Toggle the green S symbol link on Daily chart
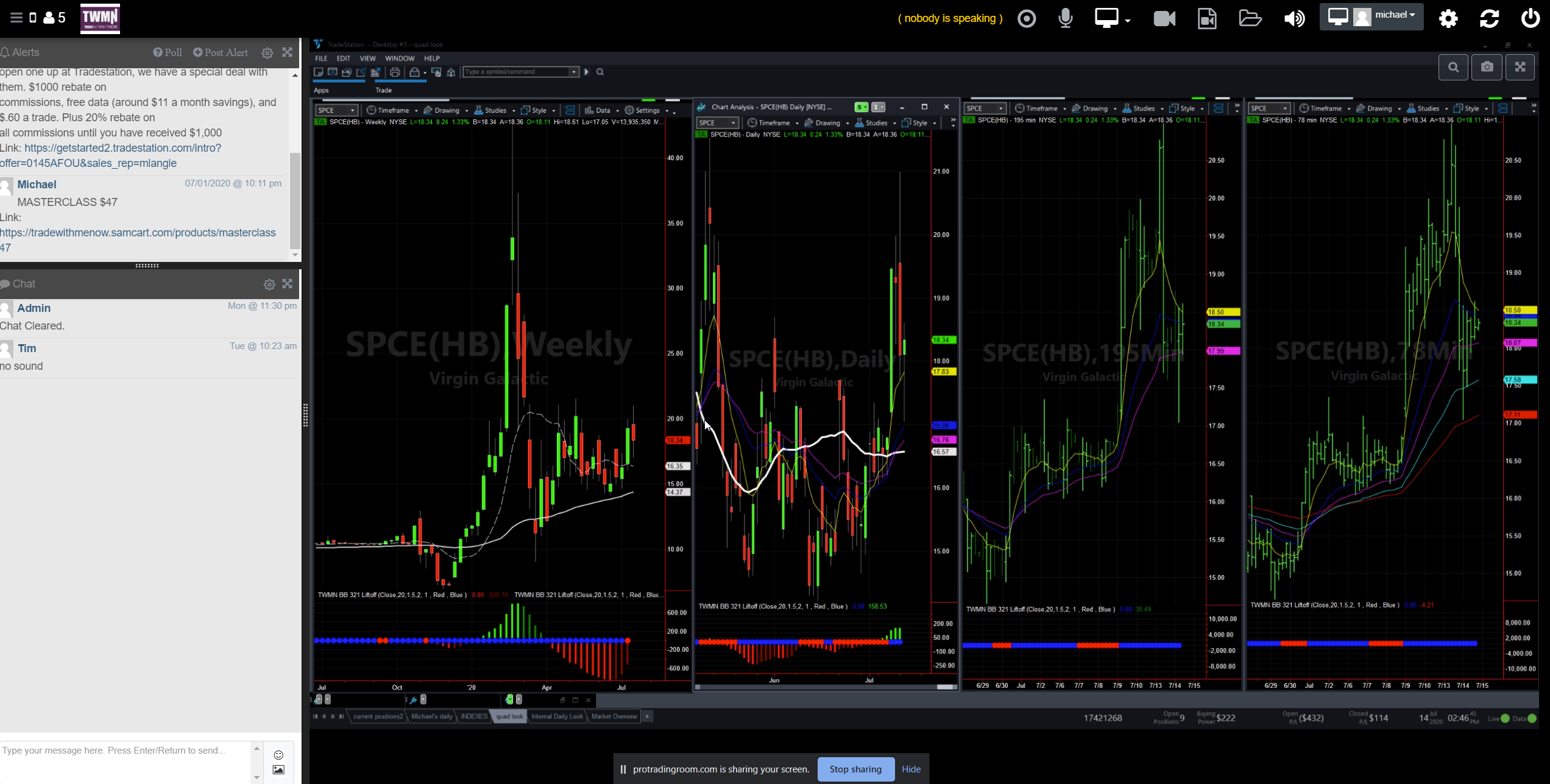This screenshot has width=1550, height=784. pos(860,107)
